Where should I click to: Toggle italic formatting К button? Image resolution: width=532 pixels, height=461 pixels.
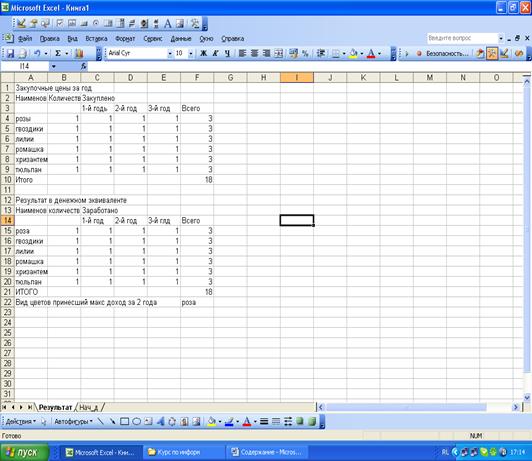pos(215,53)
